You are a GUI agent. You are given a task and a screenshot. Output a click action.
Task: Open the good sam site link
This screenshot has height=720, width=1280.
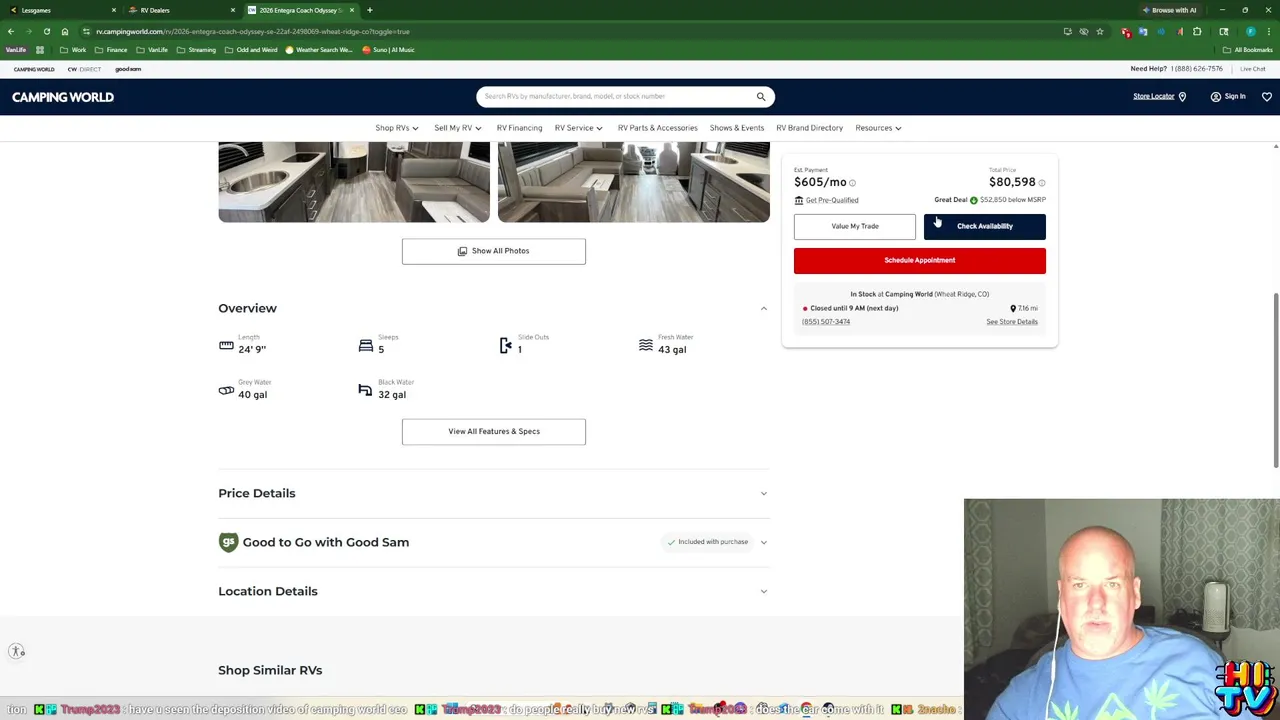[128, 69]
